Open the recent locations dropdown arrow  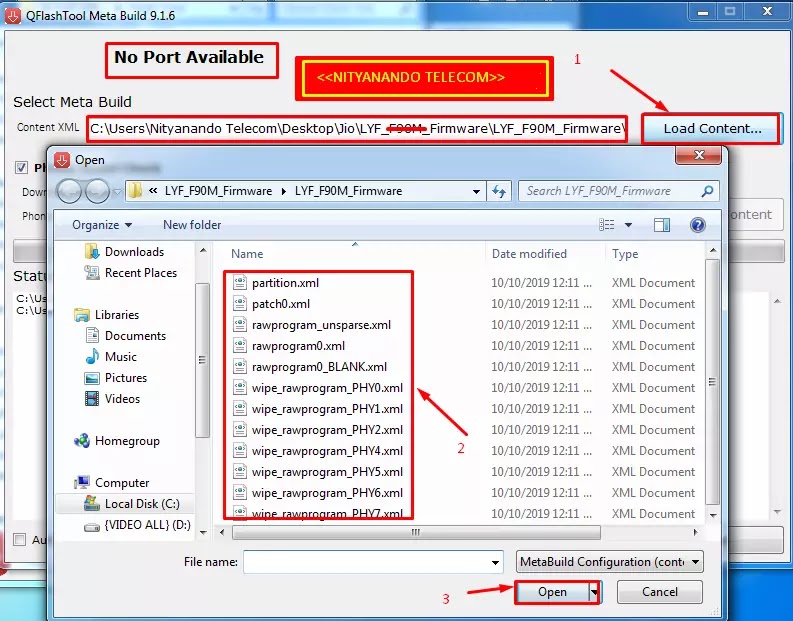coord(117,192)
